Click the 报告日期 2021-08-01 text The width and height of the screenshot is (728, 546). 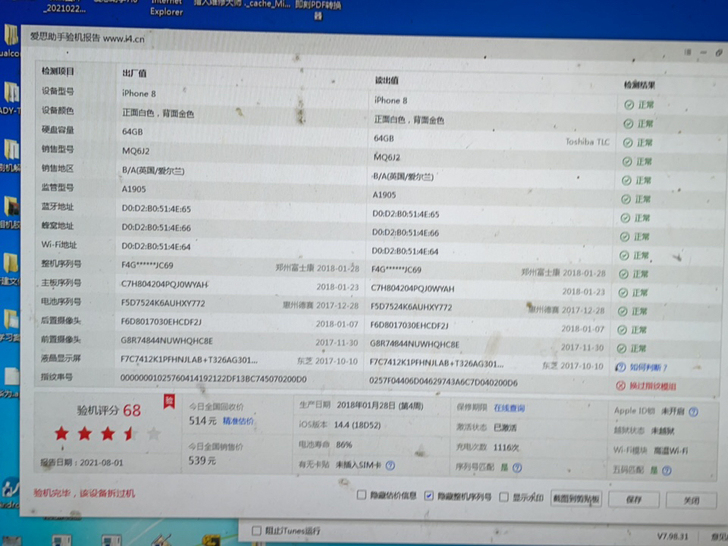(82, 462)
